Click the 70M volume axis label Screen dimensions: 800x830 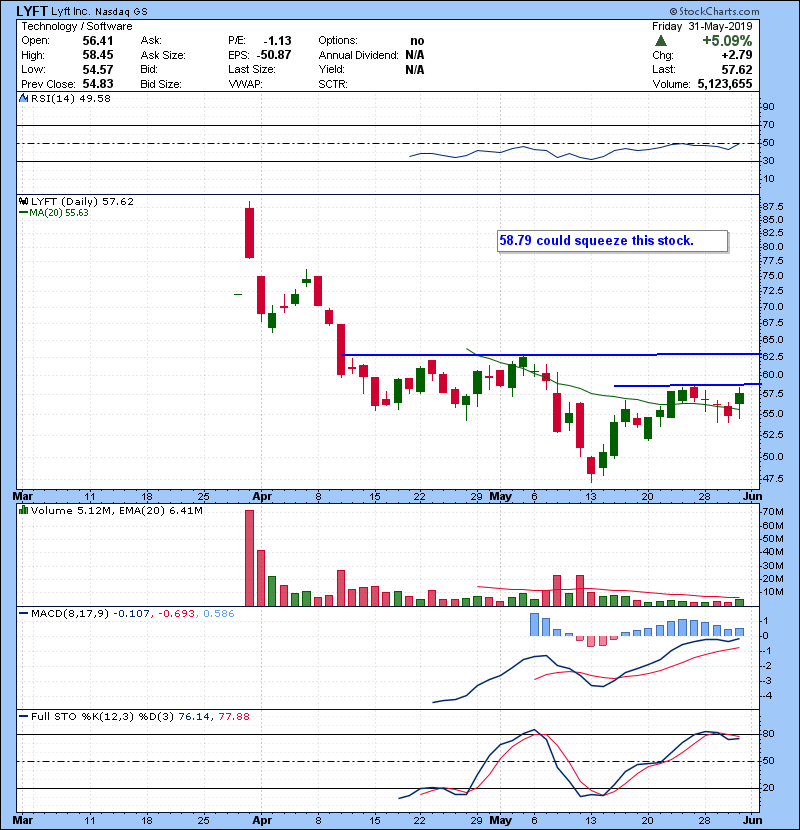point(773,512)
